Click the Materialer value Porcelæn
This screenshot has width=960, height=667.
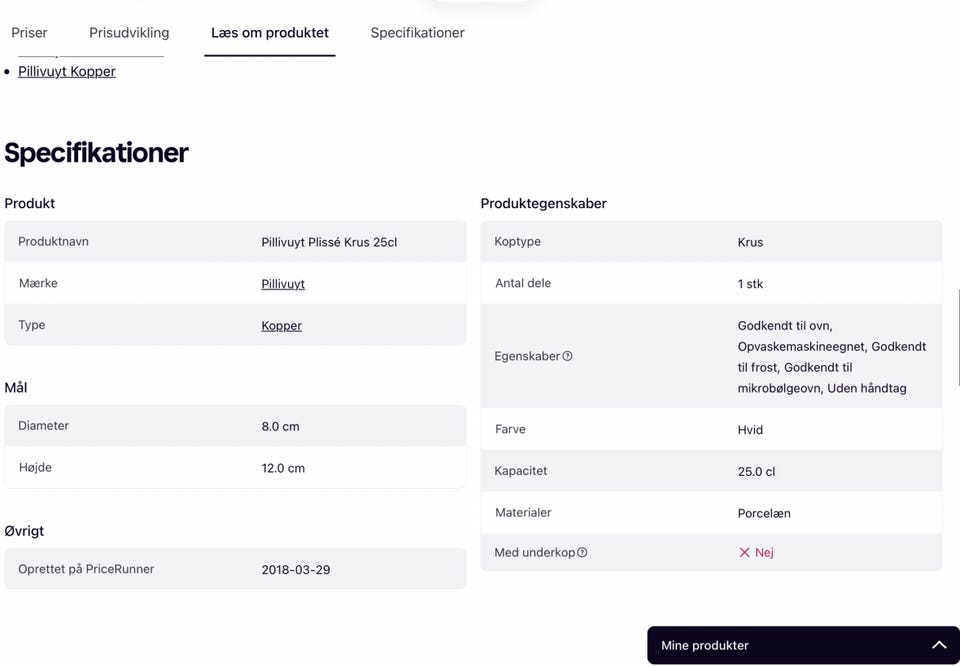point(764,513)
